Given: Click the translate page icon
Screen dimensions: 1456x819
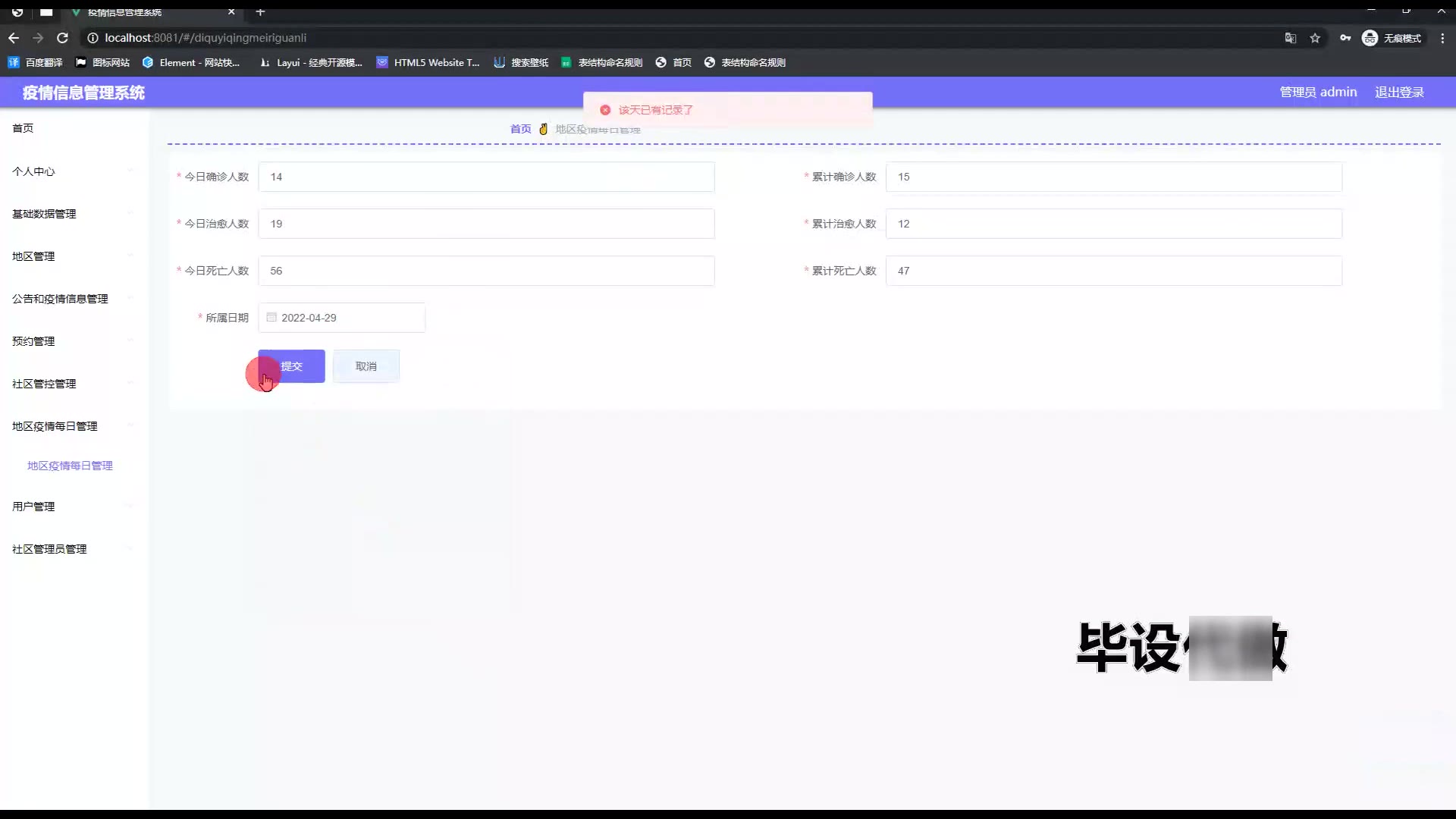Looking at the screenshot, I should tap(1290, 38).
